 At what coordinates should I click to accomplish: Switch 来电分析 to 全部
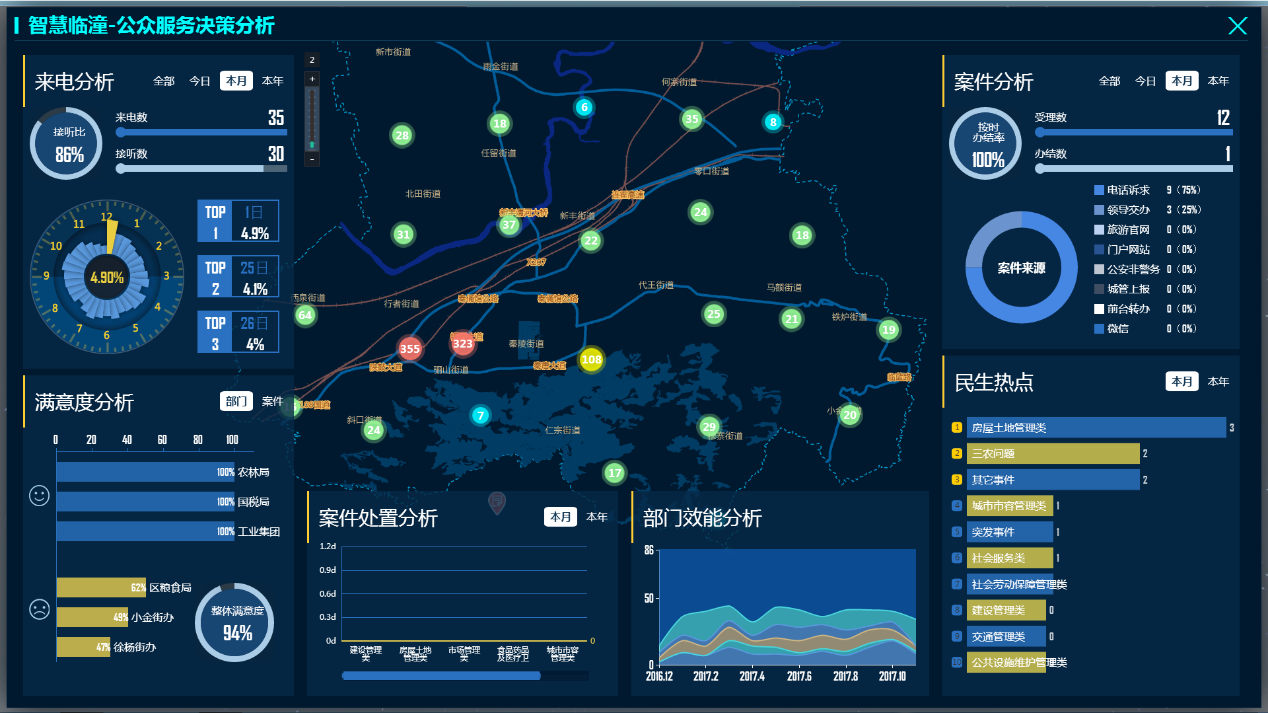164,81
